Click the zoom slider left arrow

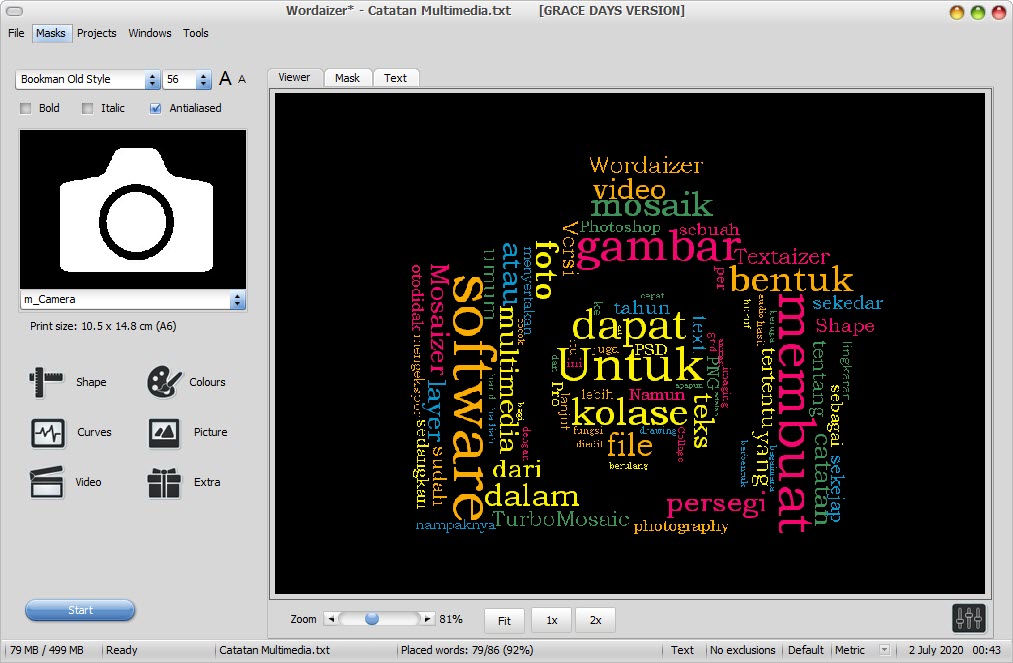(x=331, y=619)
